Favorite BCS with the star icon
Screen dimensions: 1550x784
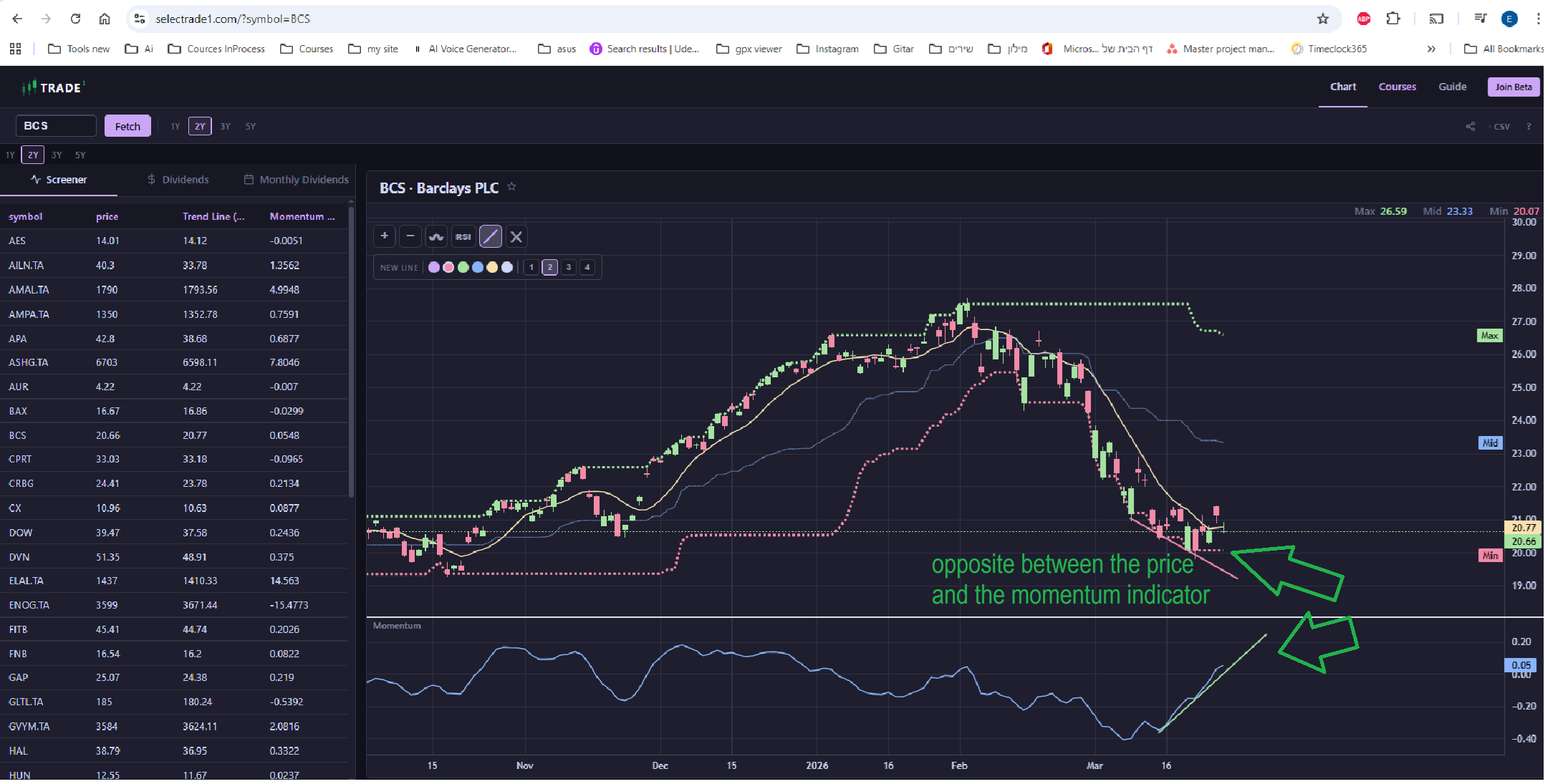click(x=511, y=187)
